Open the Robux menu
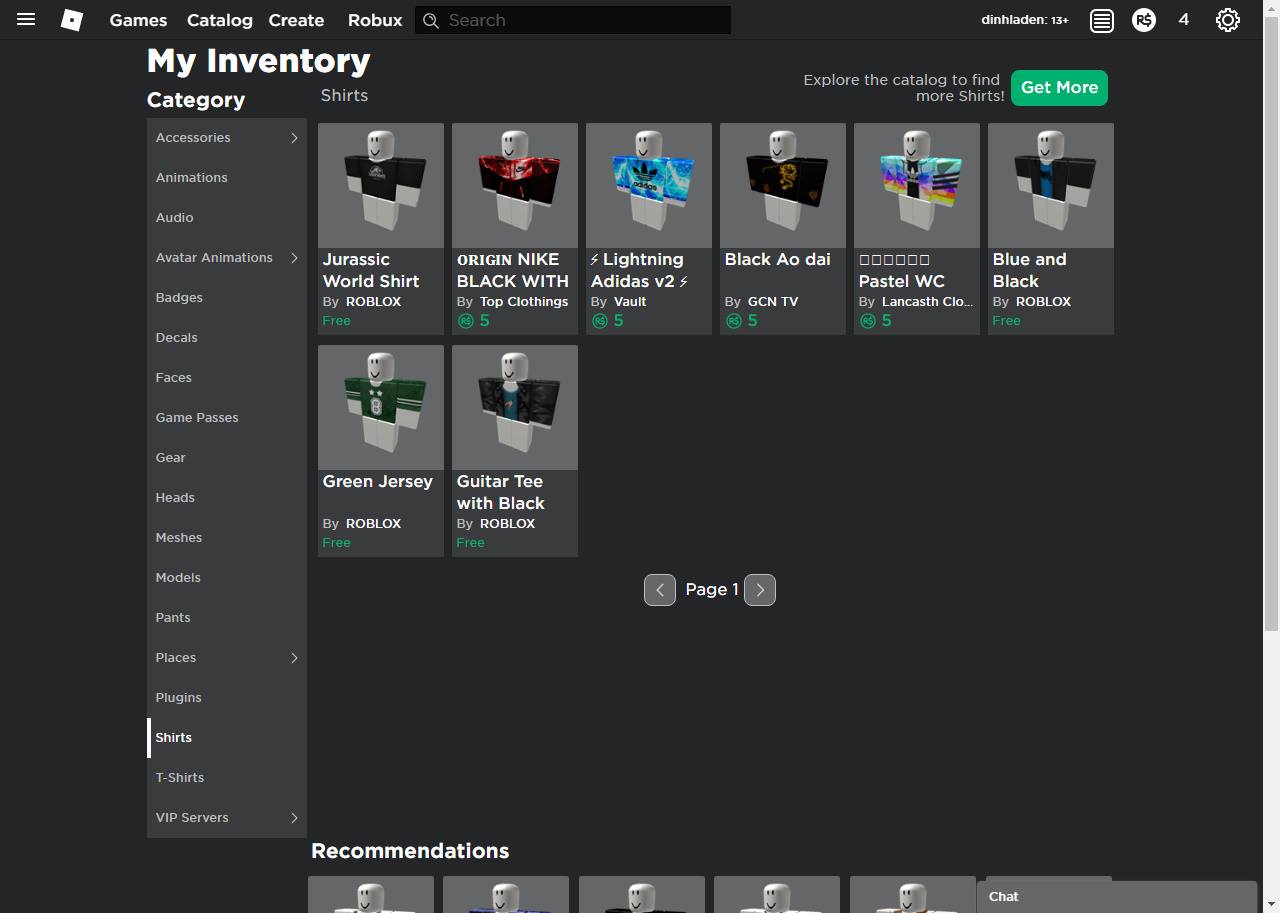Image resolution: width=1280 pixels, height=913 pixels. [x=375, y=20]
